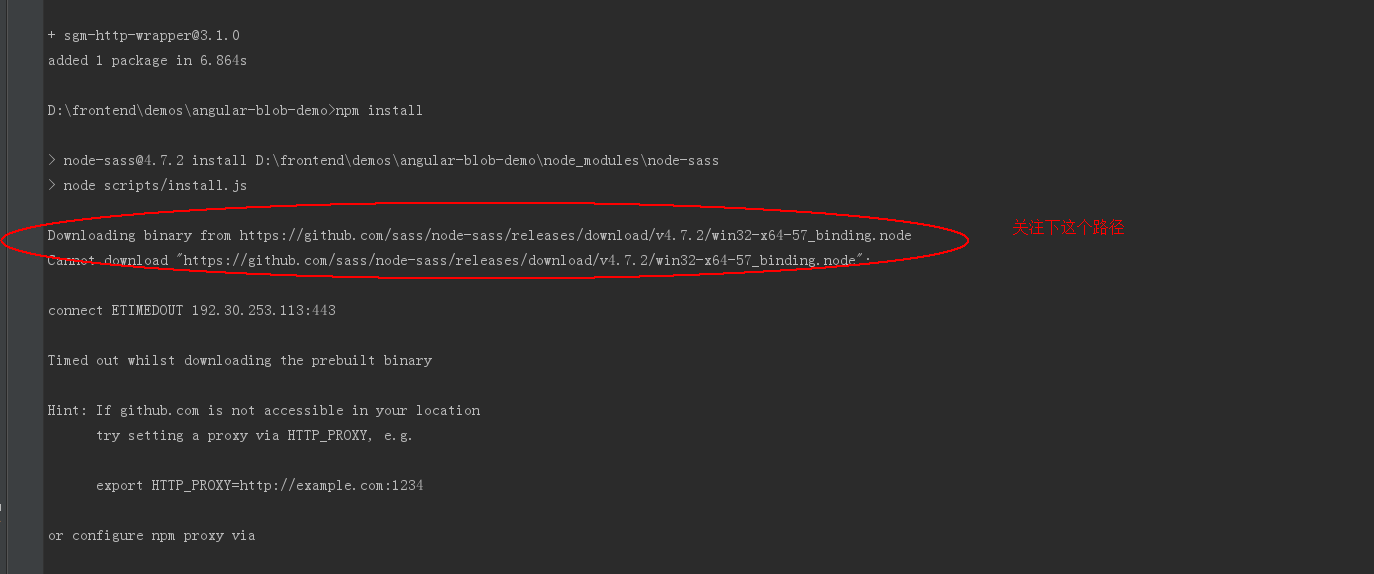Click the 'Timed out whilst downloading' message
Image resolution: width=1374 pixels, height=574 pixels.
click(x=240, y=361)
